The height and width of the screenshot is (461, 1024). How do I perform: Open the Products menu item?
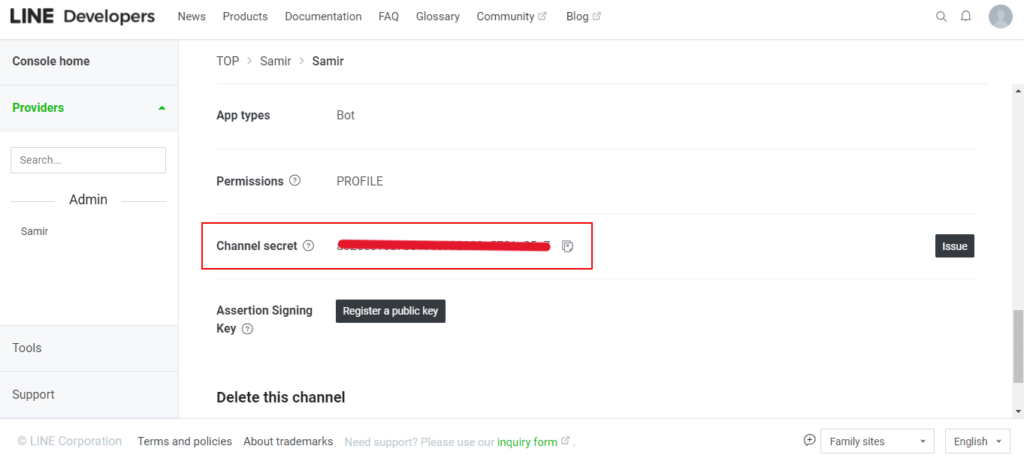[245, 16]
